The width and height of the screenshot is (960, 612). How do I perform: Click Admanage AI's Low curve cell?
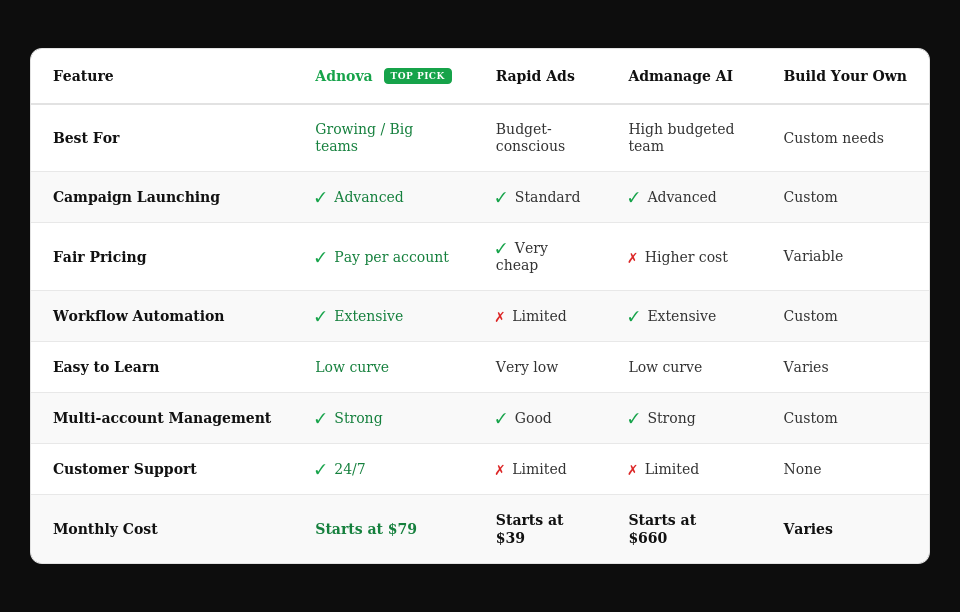coord(666,367)
